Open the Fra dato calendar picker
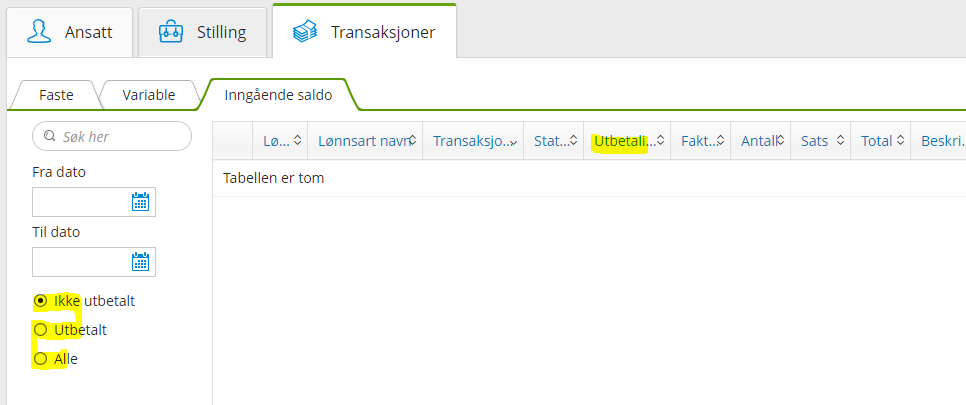Image resolution: width=966 pixels, height=405 pixels. pos(140,202)
